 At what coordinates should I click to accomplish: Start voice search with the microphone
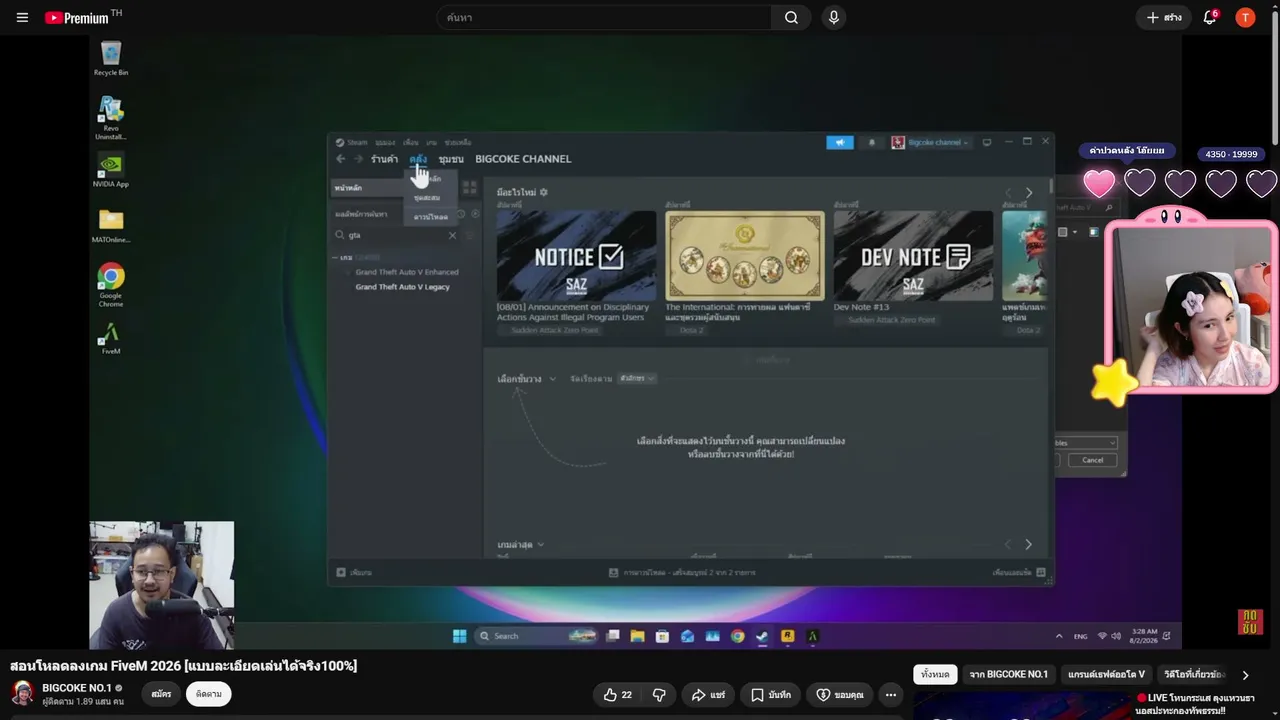833,17
